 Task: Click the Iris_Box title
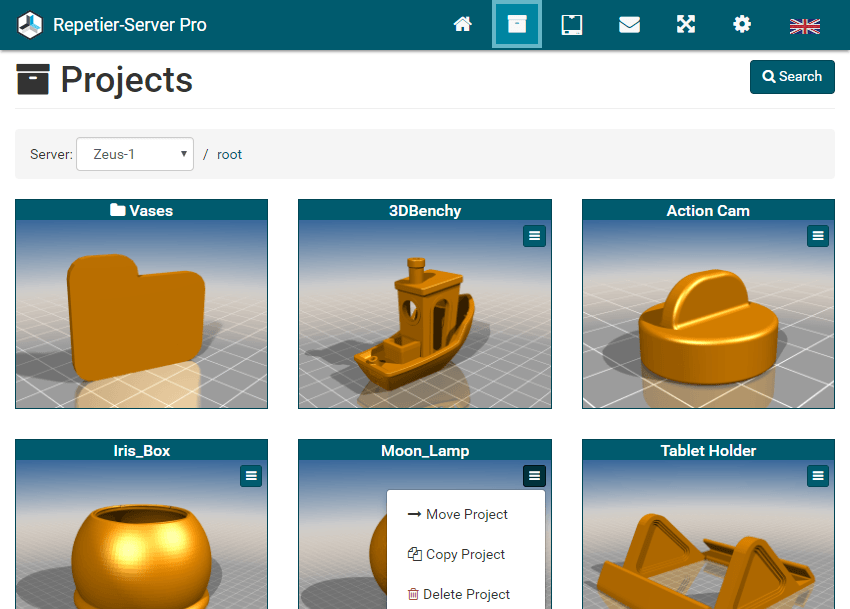click(141, 451)
